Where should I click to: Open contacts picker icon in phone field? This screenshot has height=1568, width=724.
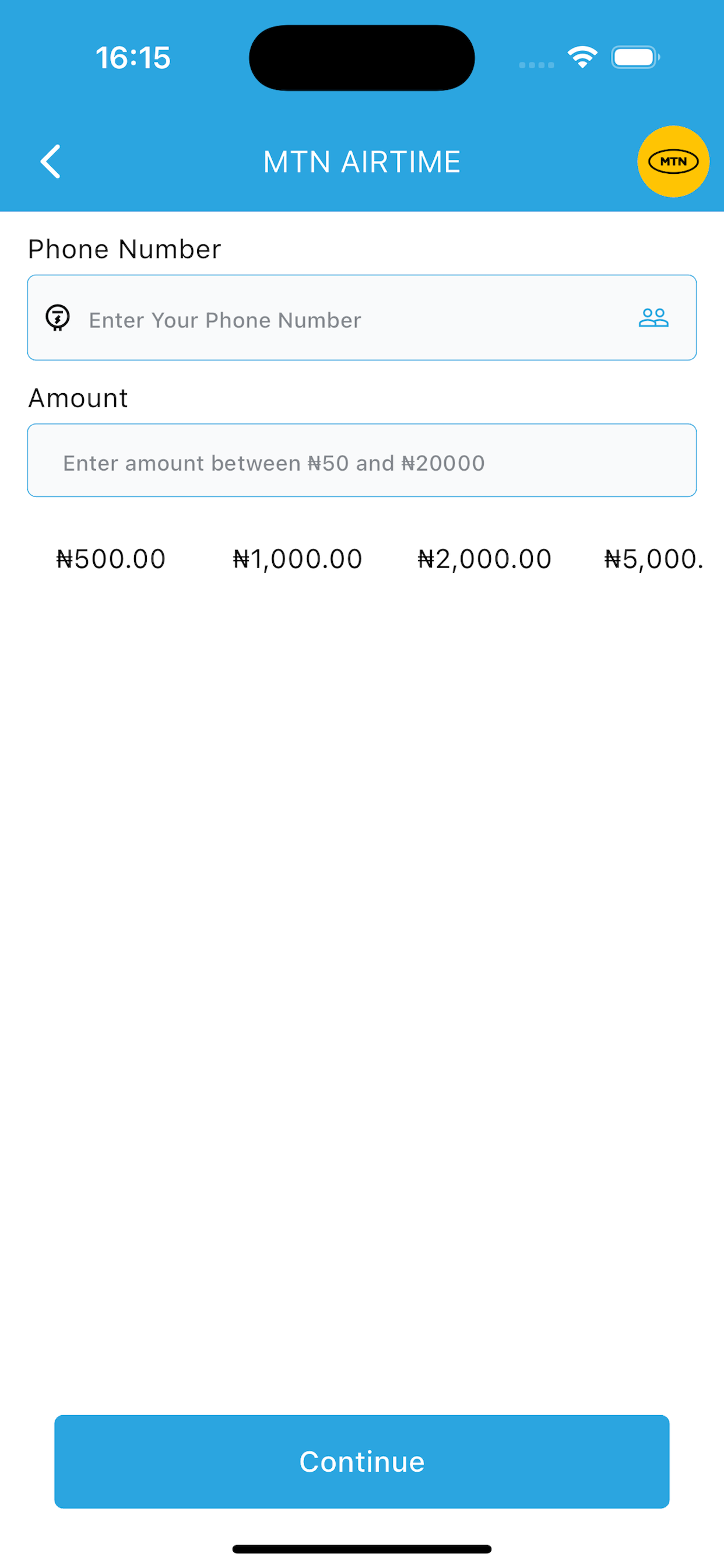click(x=653, y=318)
